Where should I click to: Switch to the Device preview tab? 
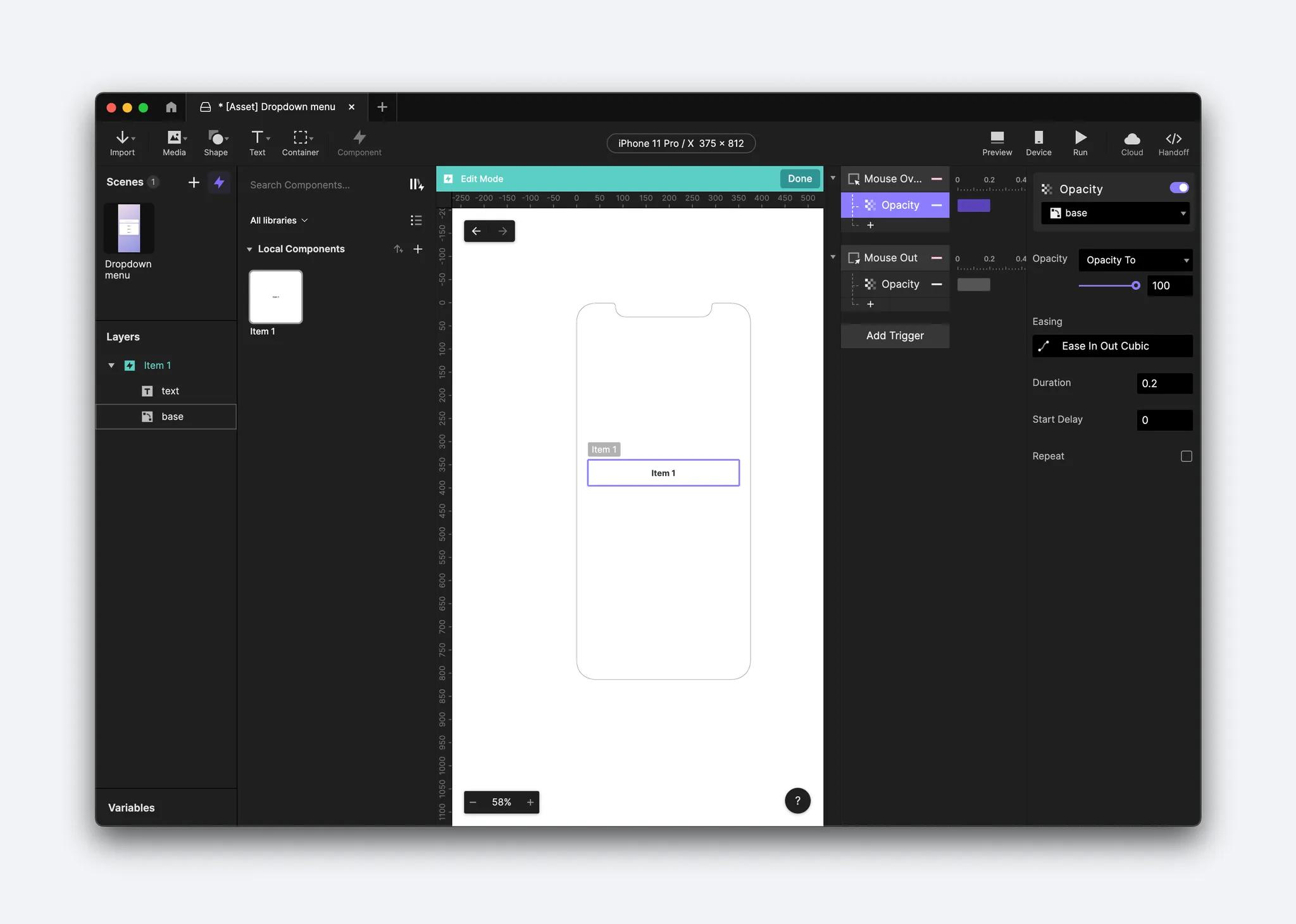coord(1039,142)
